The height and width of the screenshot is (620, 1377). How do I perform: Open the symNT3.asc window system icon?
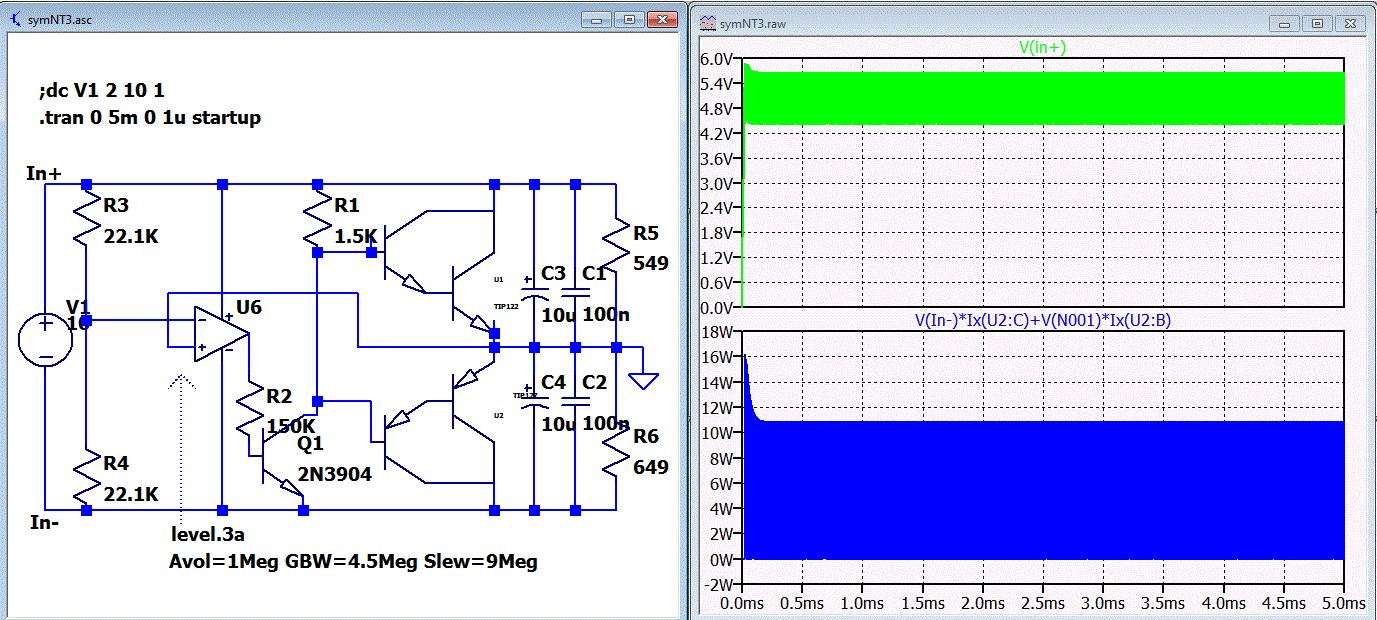pyautogui.click(x=15, y=20)
